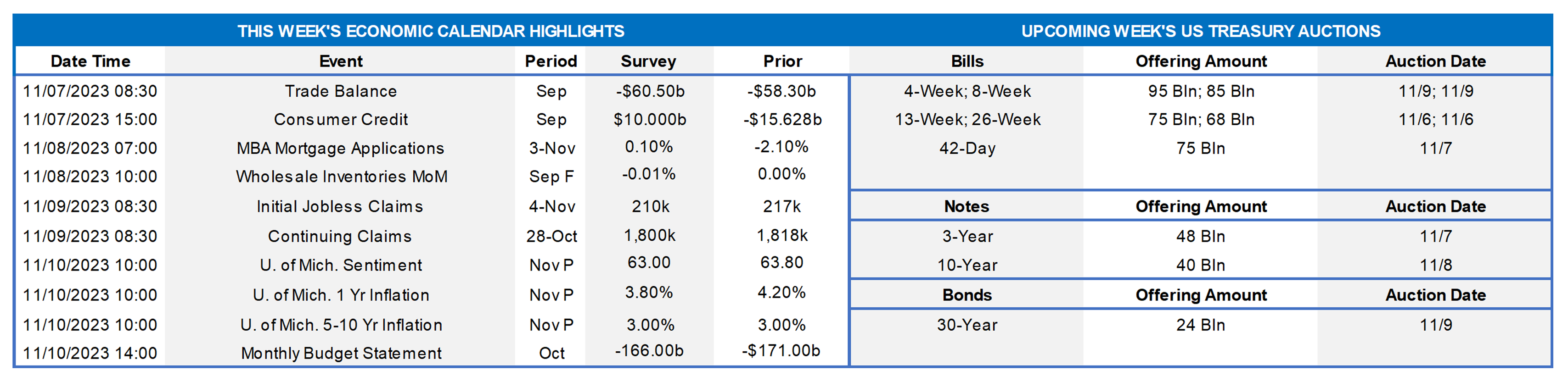Click the Consumer Credit event cell
Image resolution: width=1568 pixels, height=382 pixels.
[x=340, y=119]
